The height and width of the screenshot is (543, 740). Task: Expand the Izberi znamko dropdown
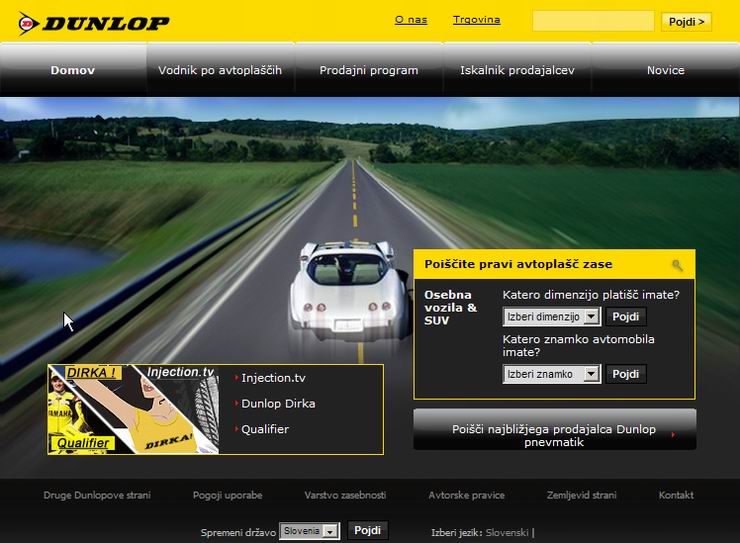coord(552,374)
